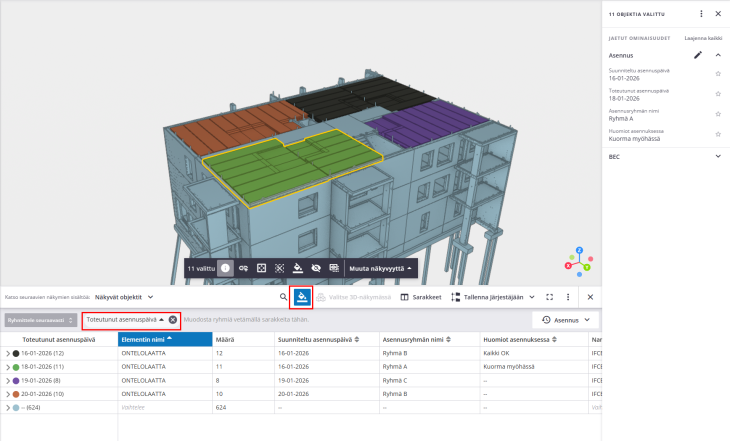Click the Laajenna kaikki link
Image resolution: width=730 pixels, height=441 pixels.
(x=704, y=36)
